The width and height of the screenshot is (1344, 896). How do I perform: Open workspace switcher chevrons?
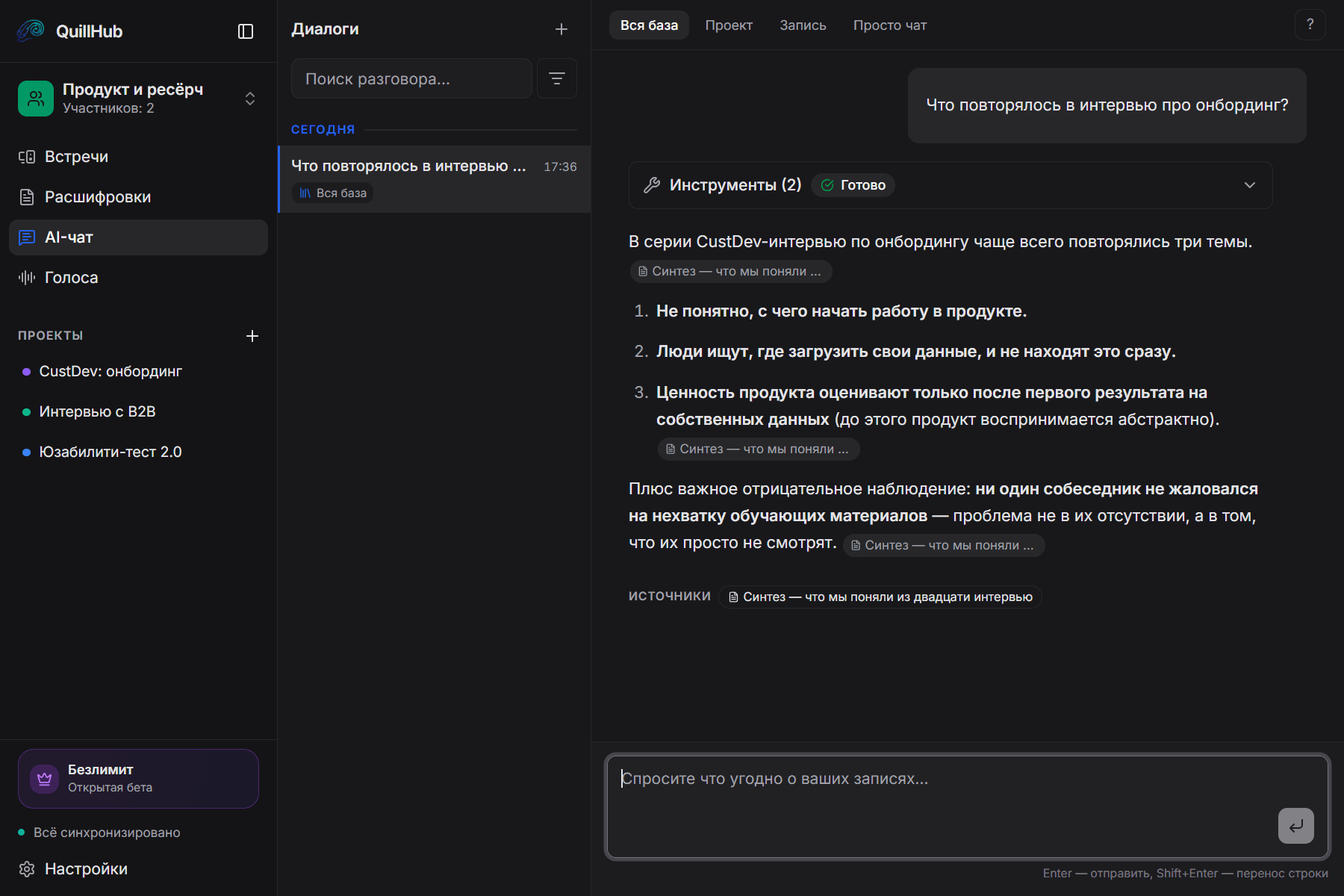tap(250, 99)
